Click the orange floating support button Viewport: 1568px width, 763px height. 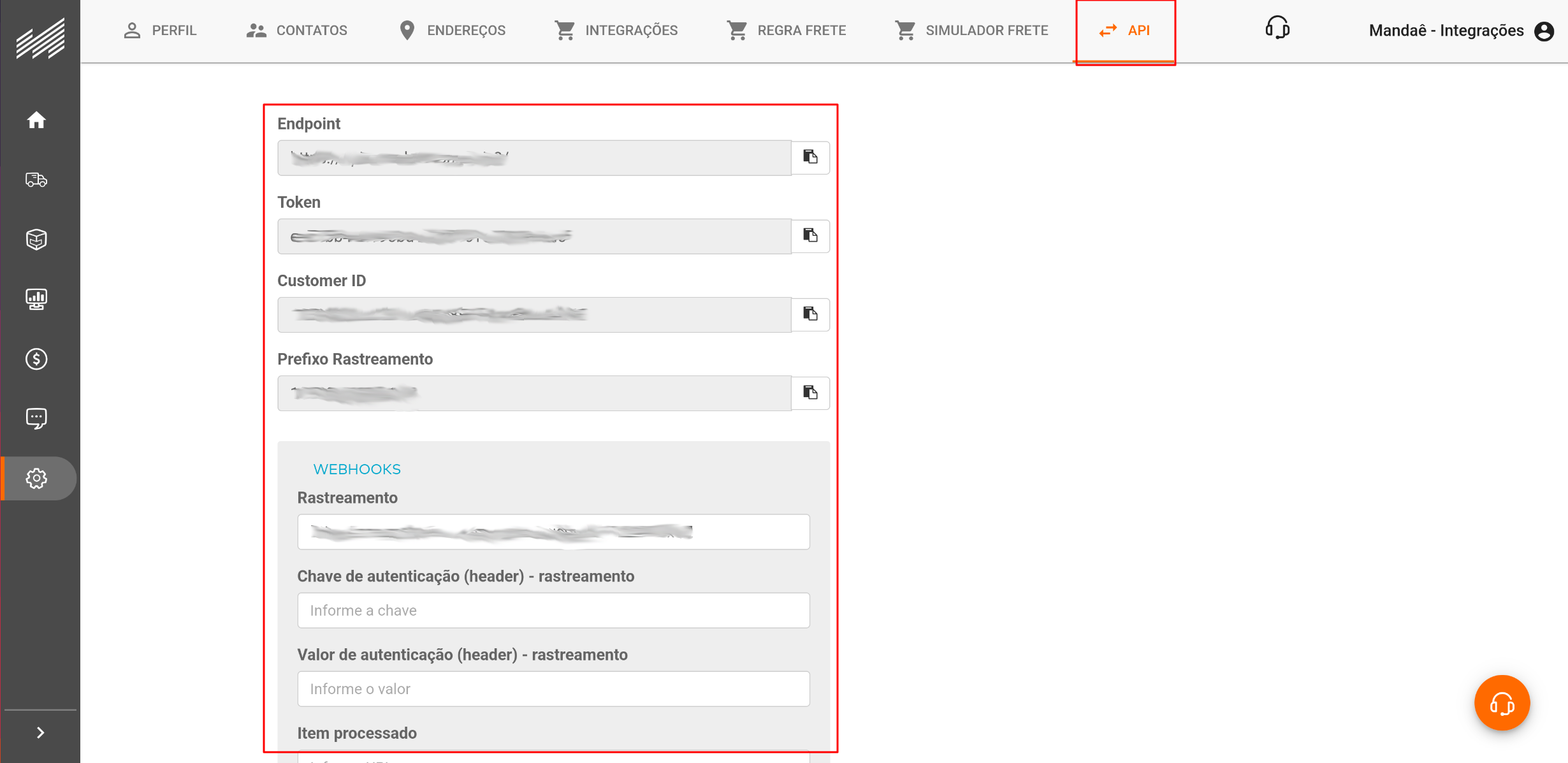[1502, 703]
